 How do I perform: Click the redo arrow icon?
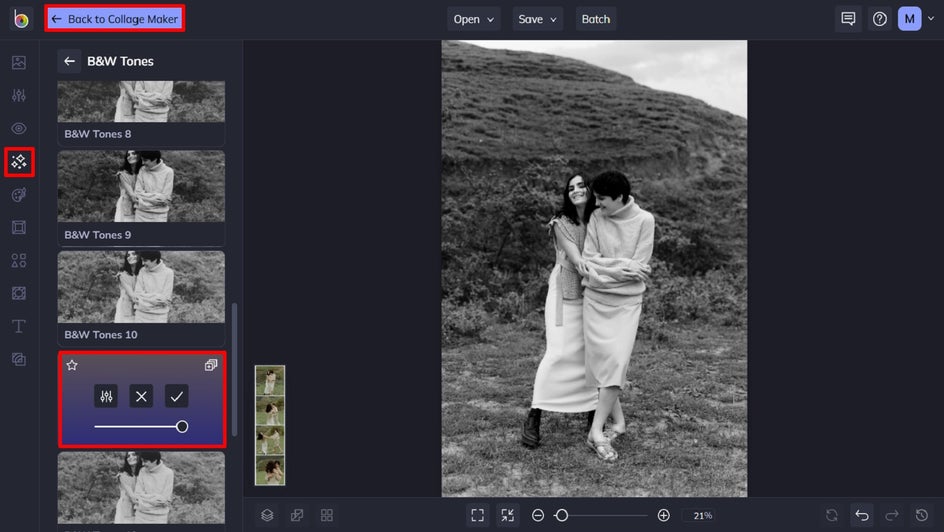[x=892, y=515]
